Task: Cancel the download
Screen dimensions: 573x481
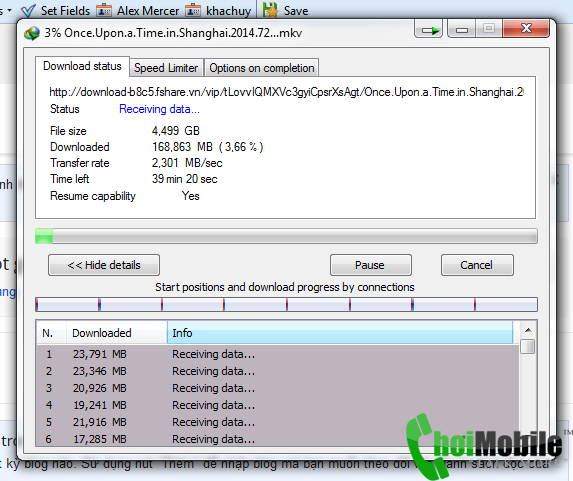Action: (477, 265)
